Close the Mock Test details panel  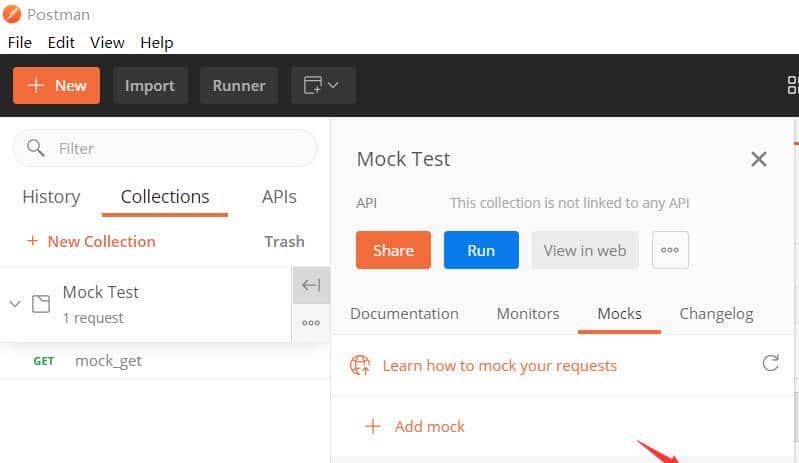tap(759, 159)
